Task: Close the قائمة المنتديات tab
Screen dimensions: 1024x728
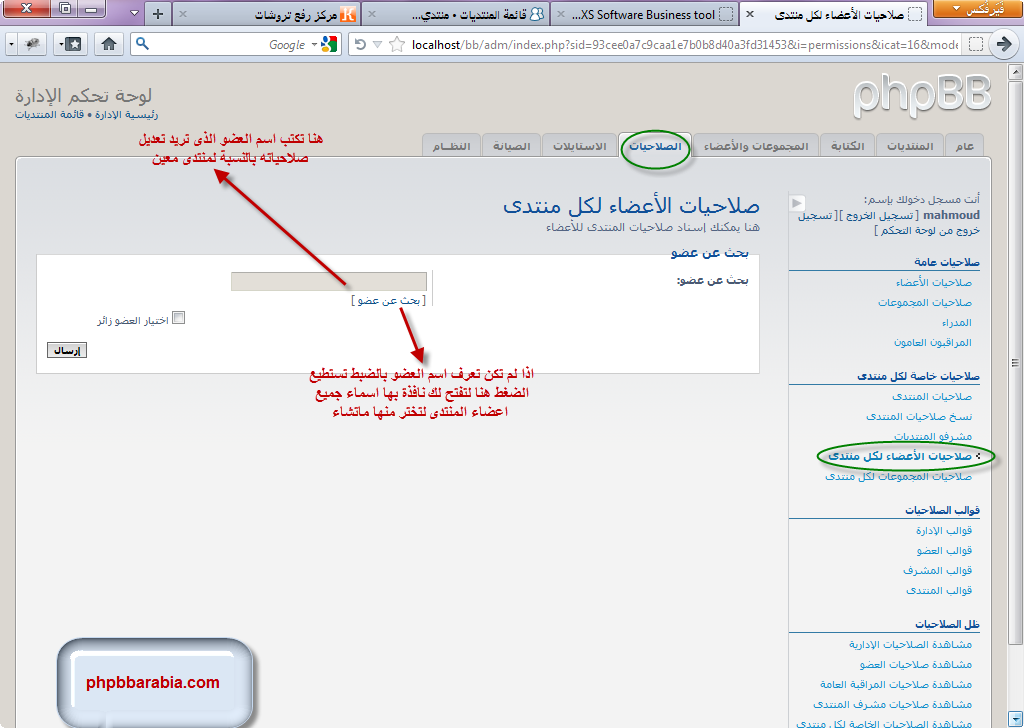Action: 371,14
